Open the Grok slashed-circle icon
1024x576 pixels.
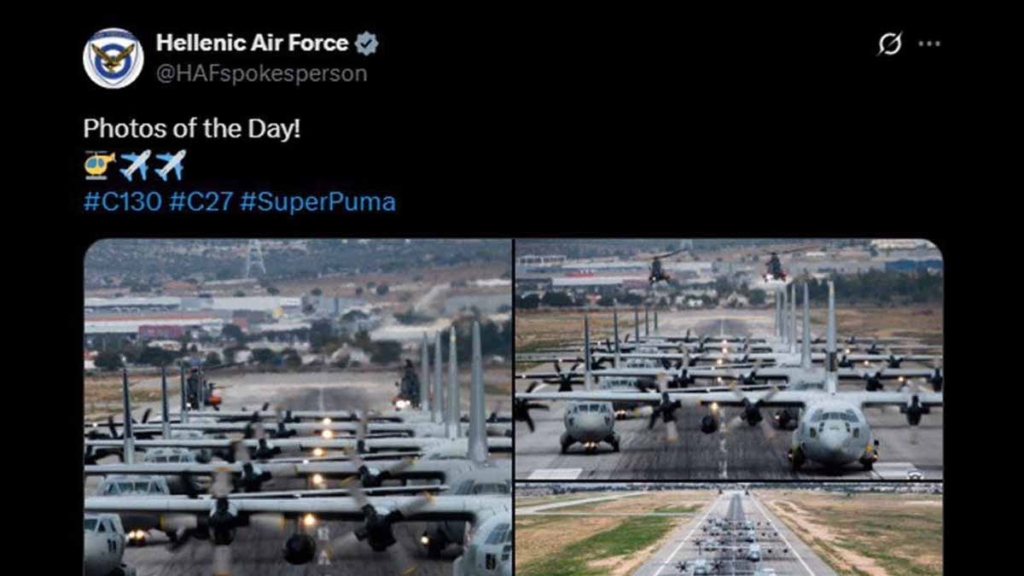pos(889,44)
